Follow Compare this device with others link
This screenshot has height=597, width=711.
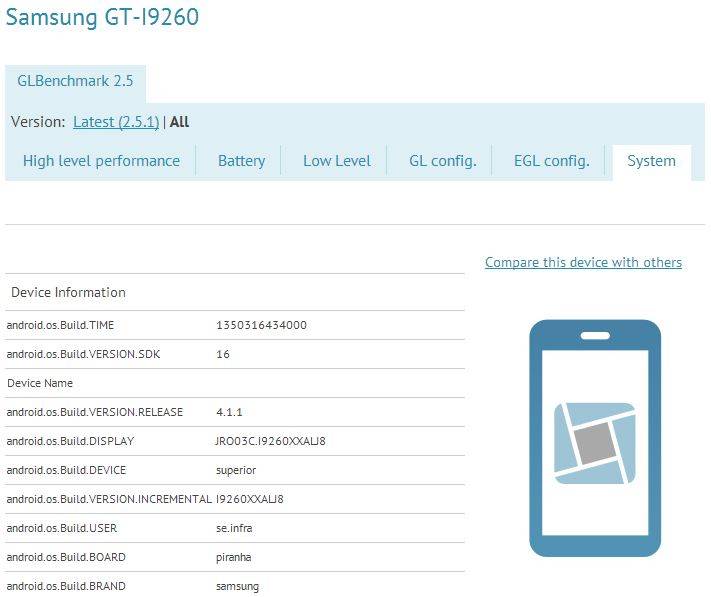583,262
